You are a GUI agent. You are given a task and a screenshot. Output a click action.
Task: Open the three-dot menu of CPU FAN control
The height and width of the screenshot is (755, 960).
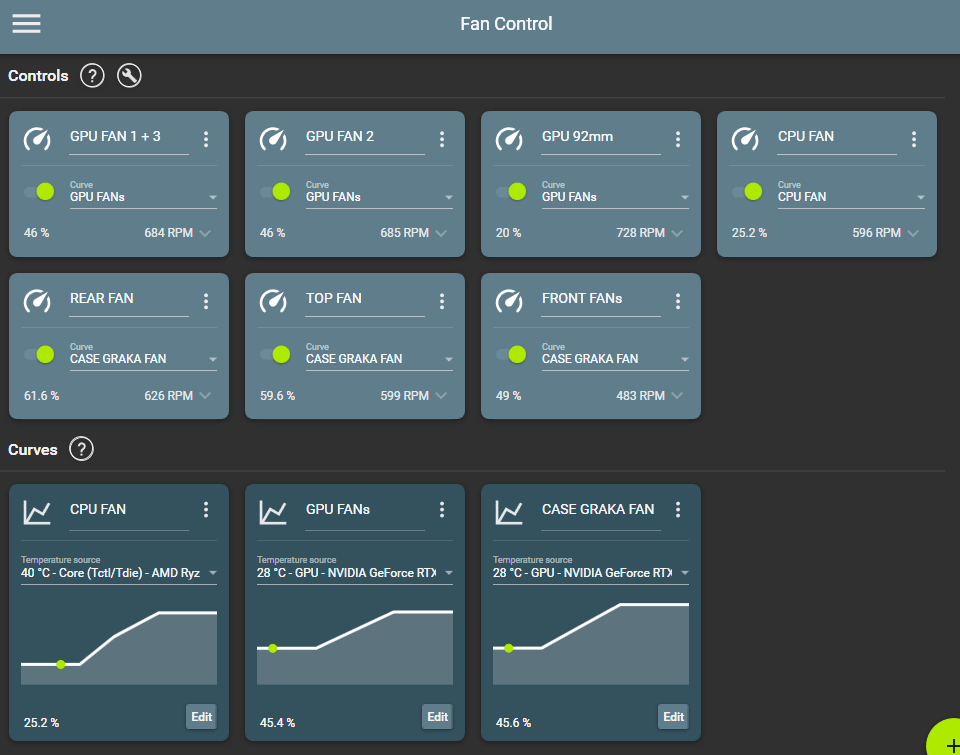point(913,139)
